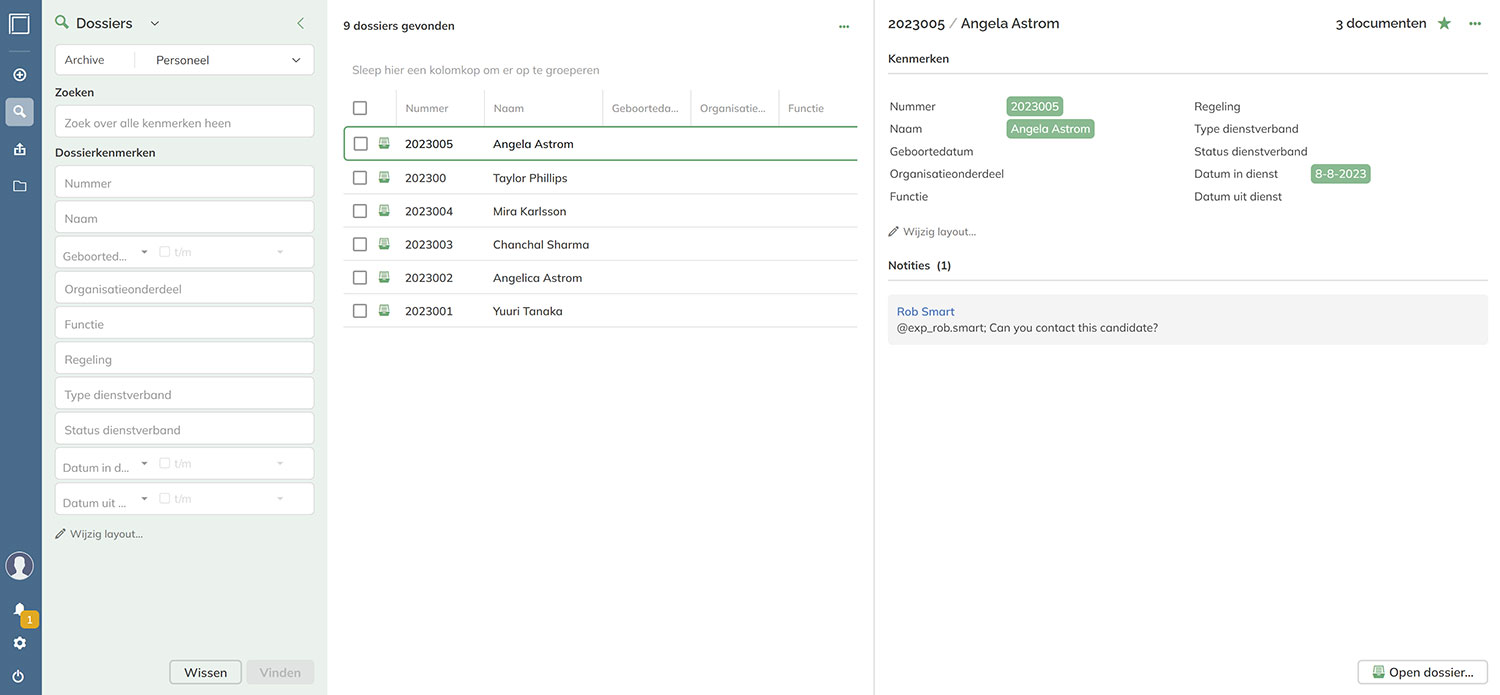1500x695 pixels.
Task: Check the box for Yuuri Tanaka row
Action: coord(360,311)
